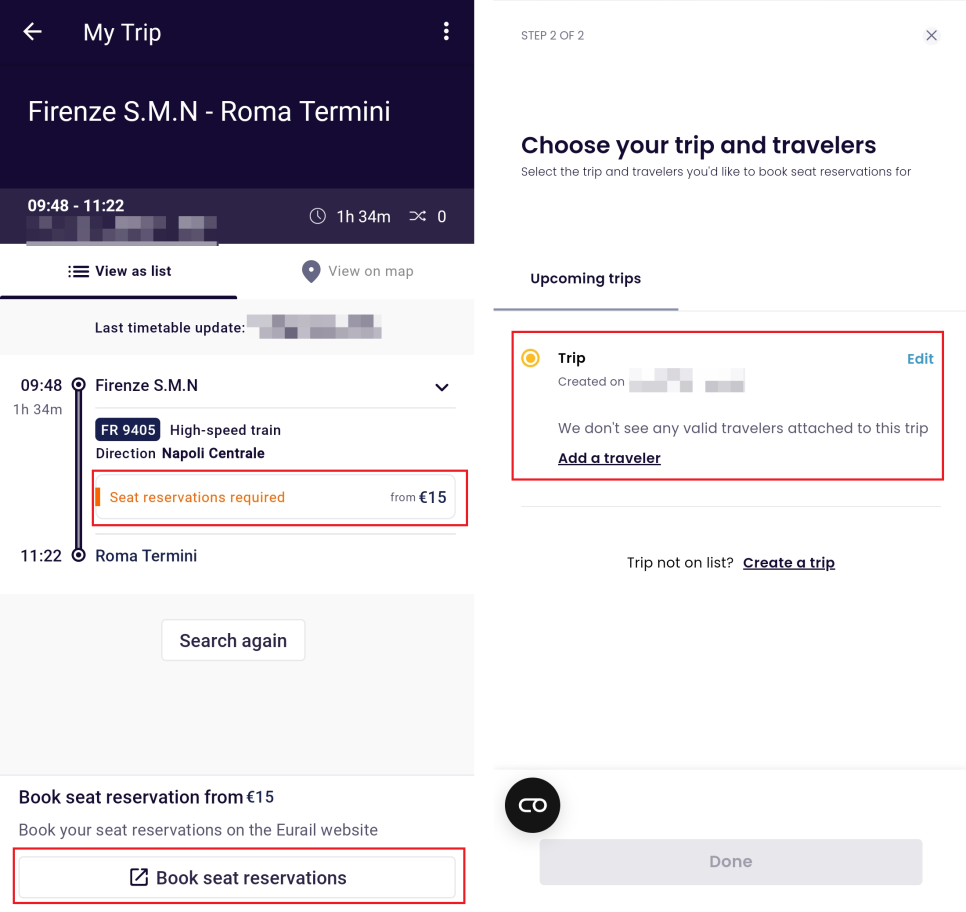Click Book seat reservations button
The height and width of the screenshot is (912, 966).
237,877
